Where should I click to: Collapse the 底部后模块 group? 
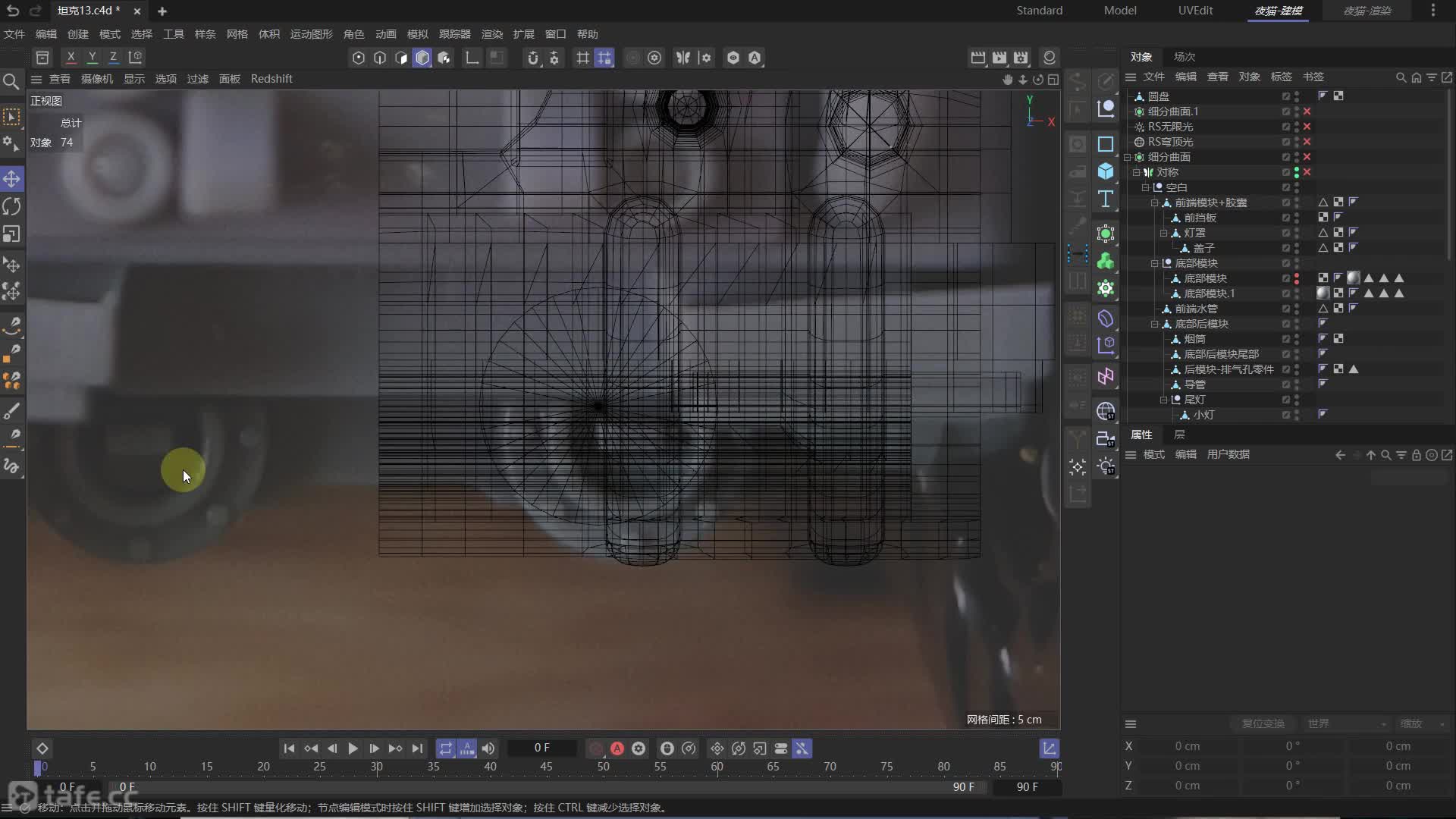tap(1154, 324)
